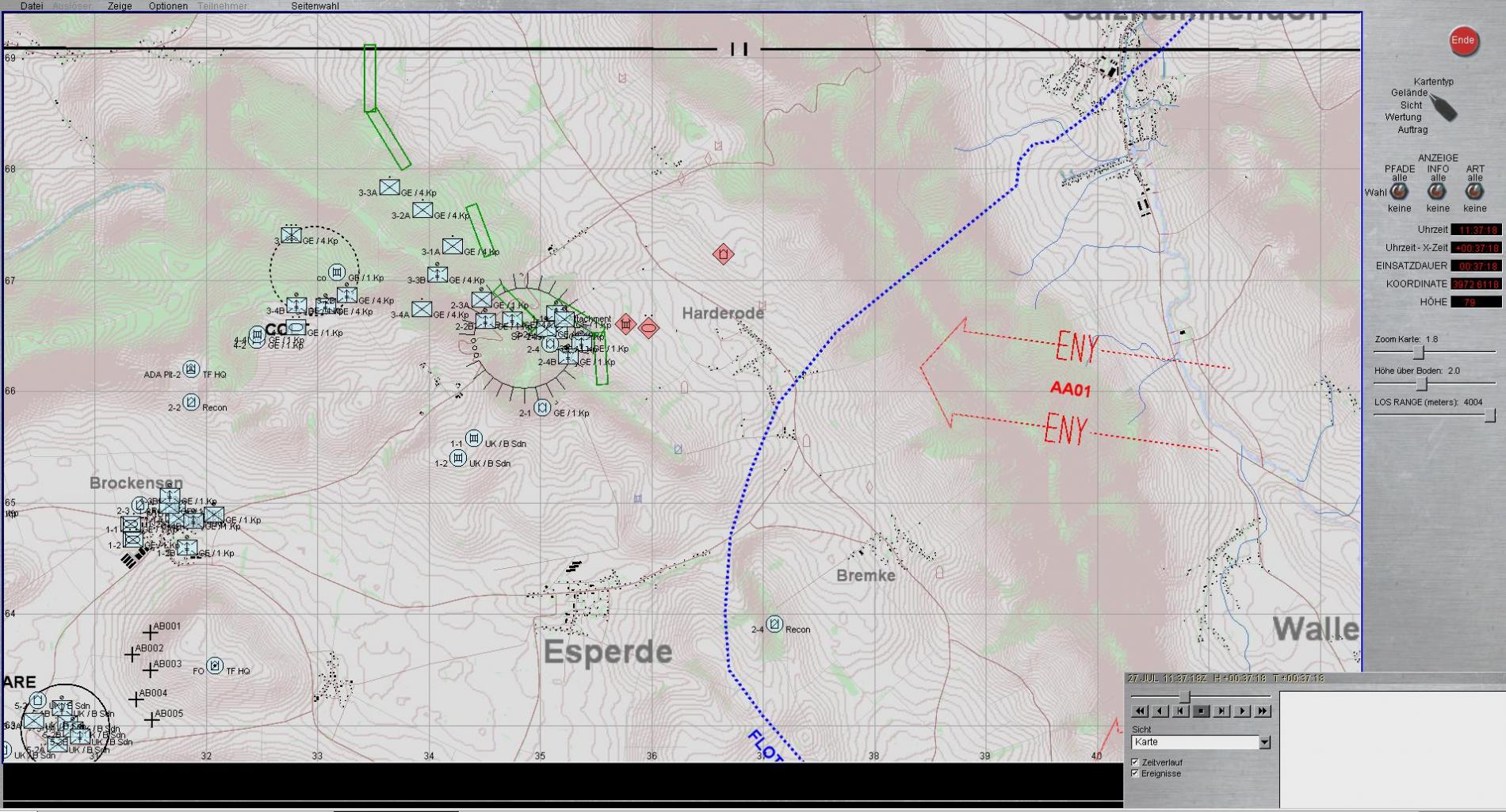Screen dimensions: 1506x812
Task: Select the 2-4 Recon unit near Bremke
Action: (x=774, y=624)
